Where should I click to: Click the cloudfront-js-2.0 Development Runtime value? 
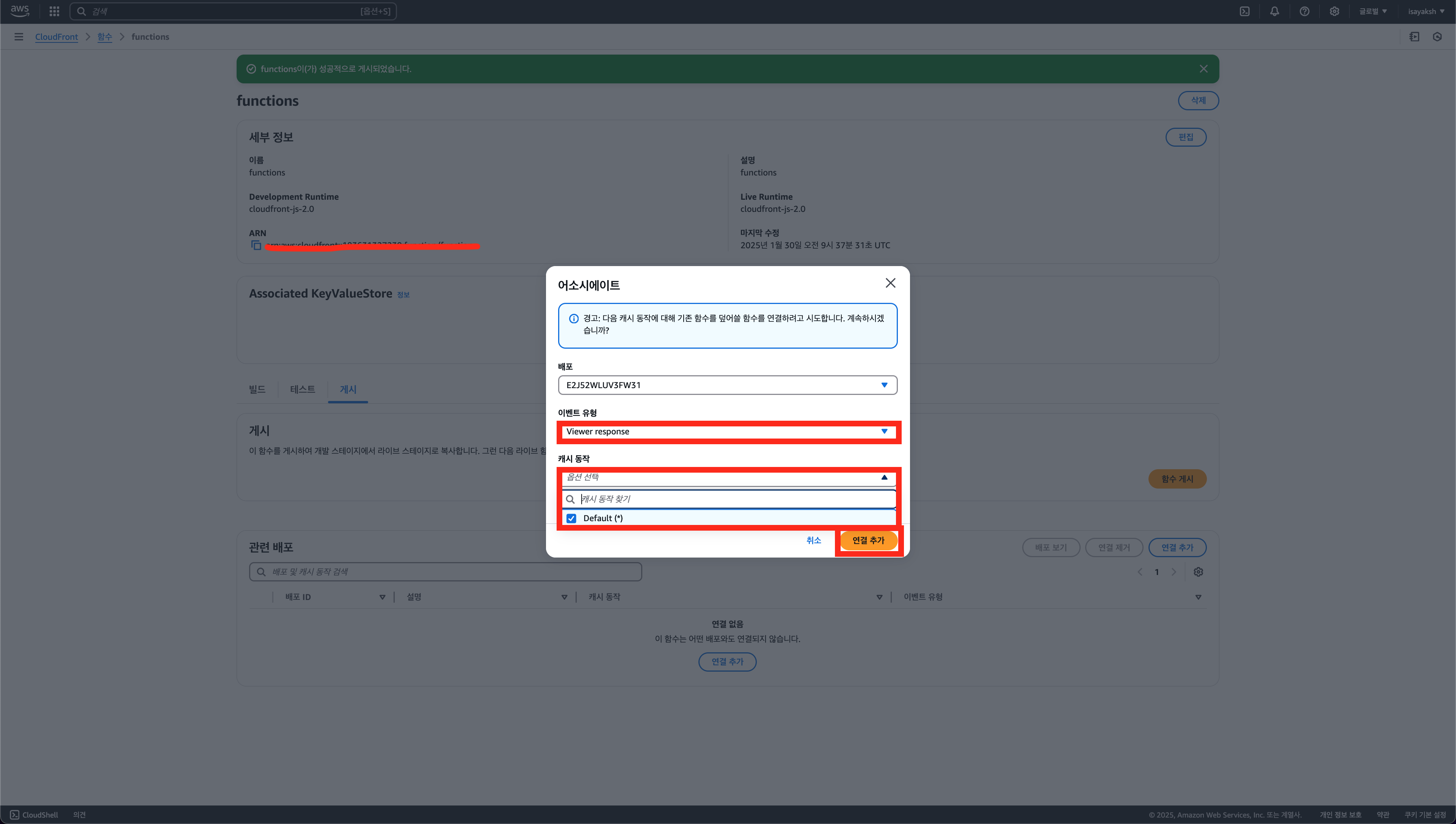click(x=281, y=209)
